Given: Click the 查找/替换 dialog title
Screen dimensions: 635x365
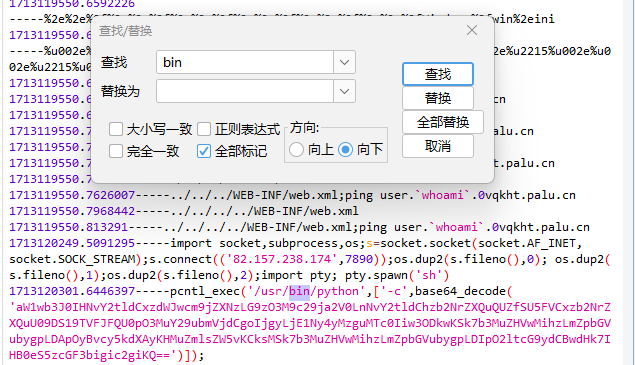Looking at the screenshot, I should [x=126, y=31].
